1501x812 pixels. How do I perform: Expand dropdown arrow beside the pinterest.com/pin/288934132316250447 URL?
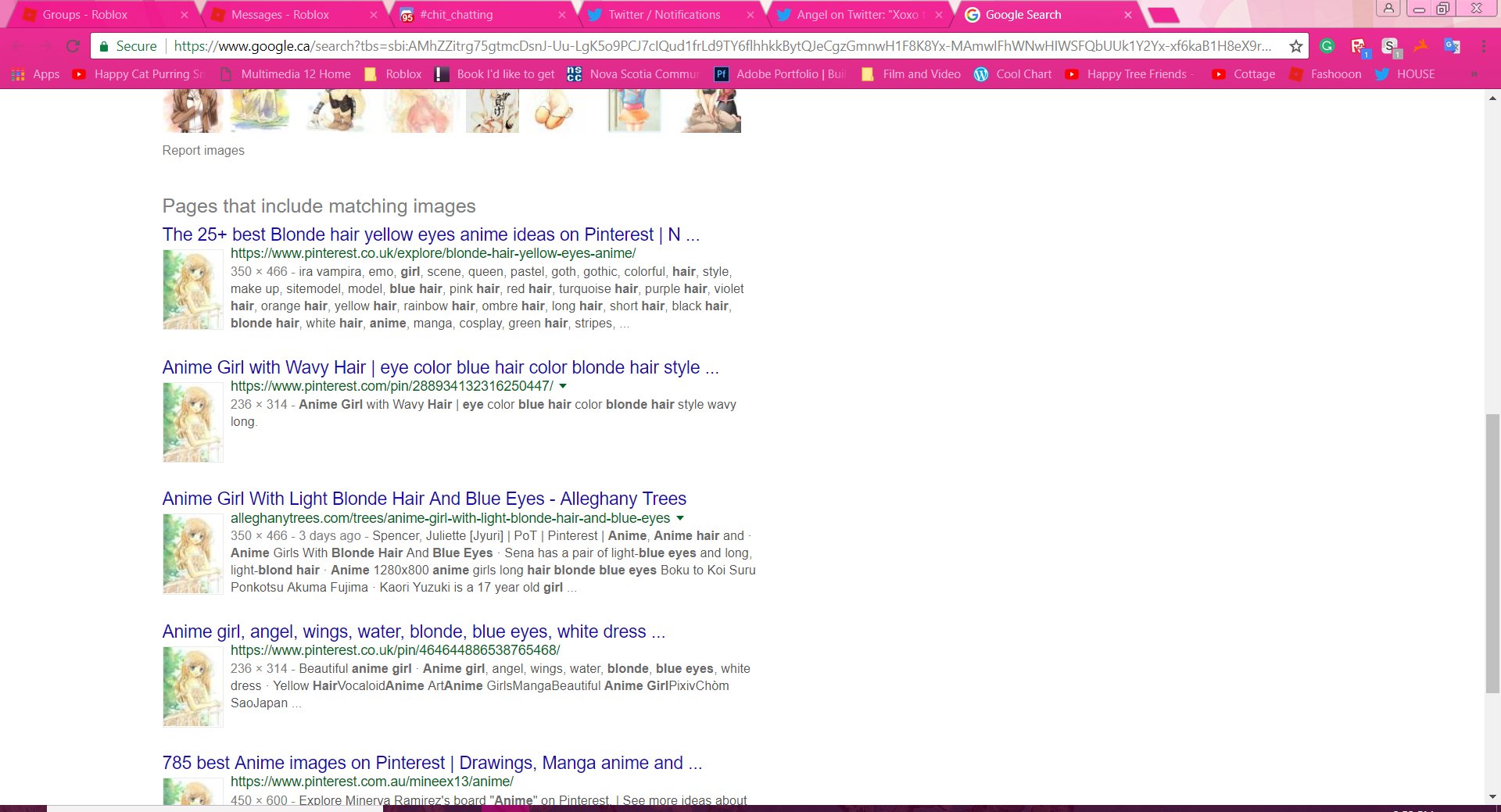[563, 386]
